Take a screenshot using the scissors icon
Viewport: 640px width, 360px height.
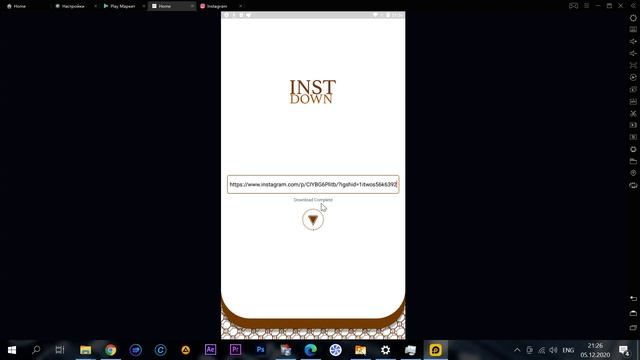point(633,113)
